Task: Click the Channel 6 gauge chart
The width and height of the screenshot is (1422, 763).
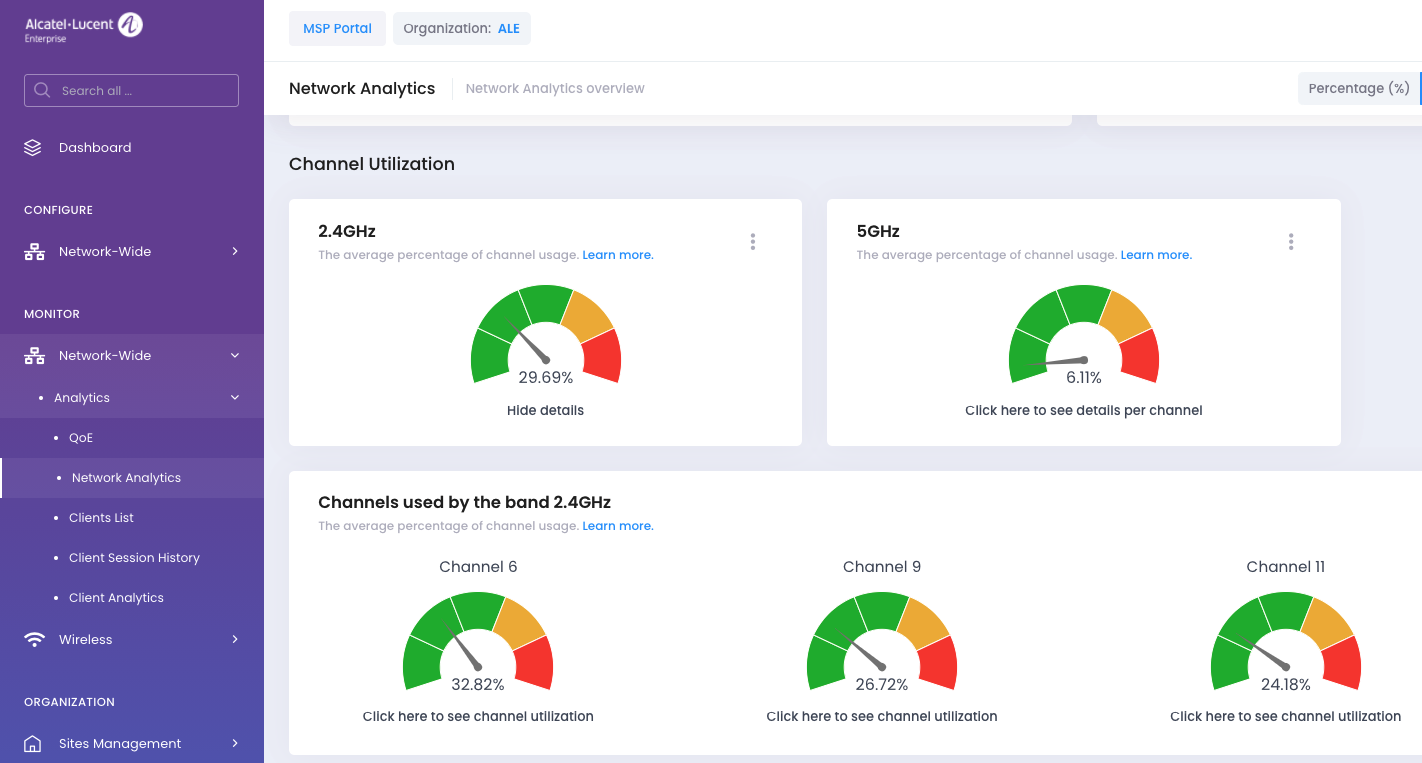Action: (x=478, y=641)
